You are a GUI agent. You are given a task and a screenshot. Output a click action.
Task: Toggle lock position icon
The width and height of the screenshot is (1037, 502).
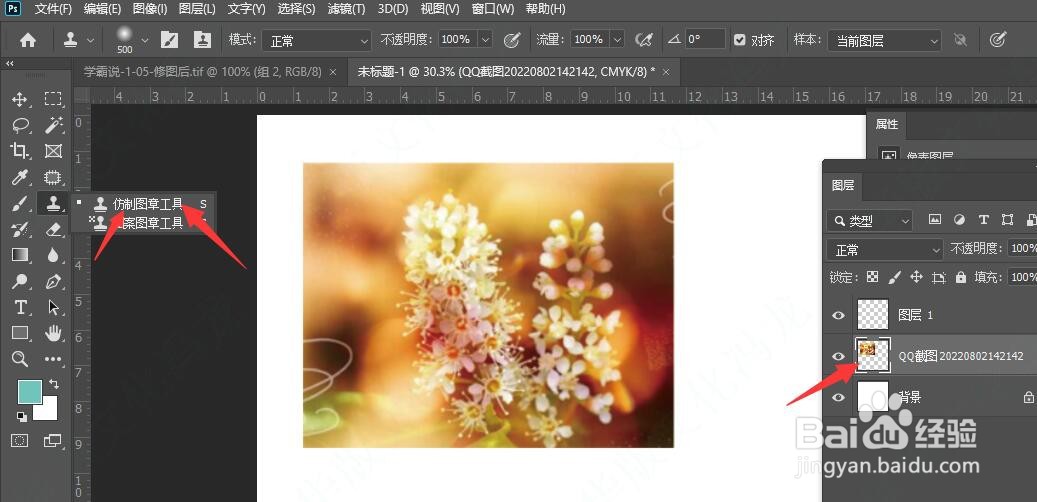click(x=916, y=277)
